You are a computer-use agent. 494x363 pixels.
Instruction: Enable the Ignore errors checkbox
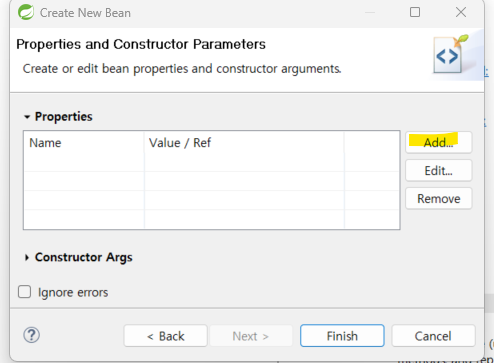[x=24, y=292]
